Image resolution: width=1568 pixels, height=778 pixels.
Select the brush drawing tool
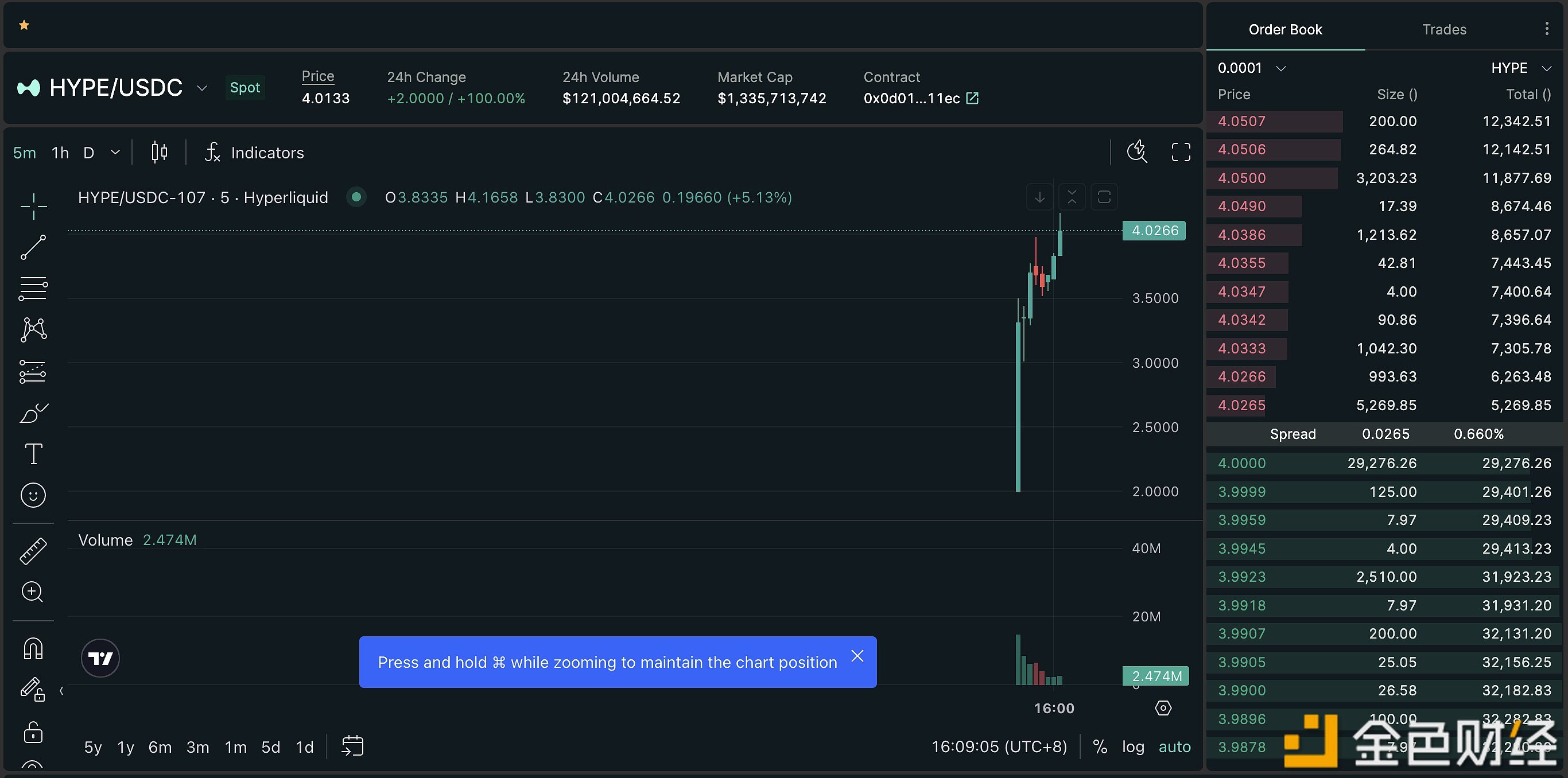tap(33, 413)
